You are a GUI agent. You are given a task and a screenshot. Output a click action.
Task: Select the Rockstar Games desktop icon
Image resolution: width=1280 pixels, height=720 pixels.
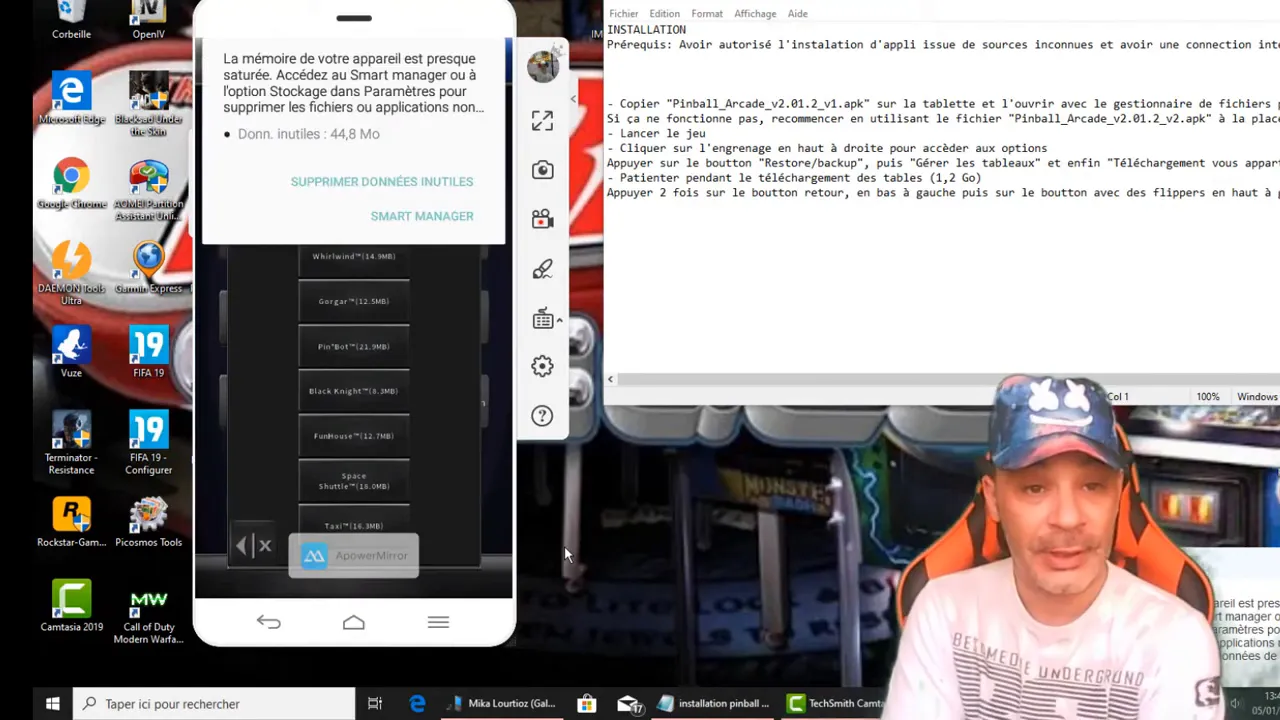[71, 523]
